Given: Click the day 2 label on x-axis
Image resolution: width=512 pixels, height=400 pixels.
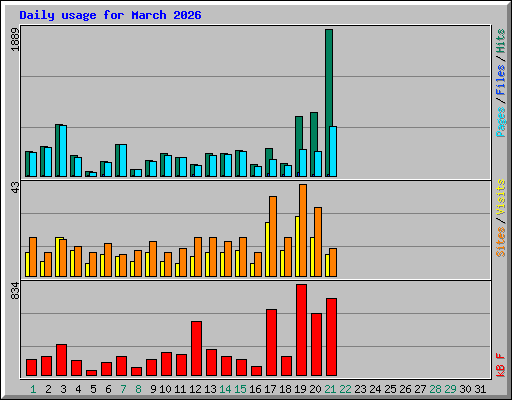Looking at the screenshot, I should (x=48, y=389).
